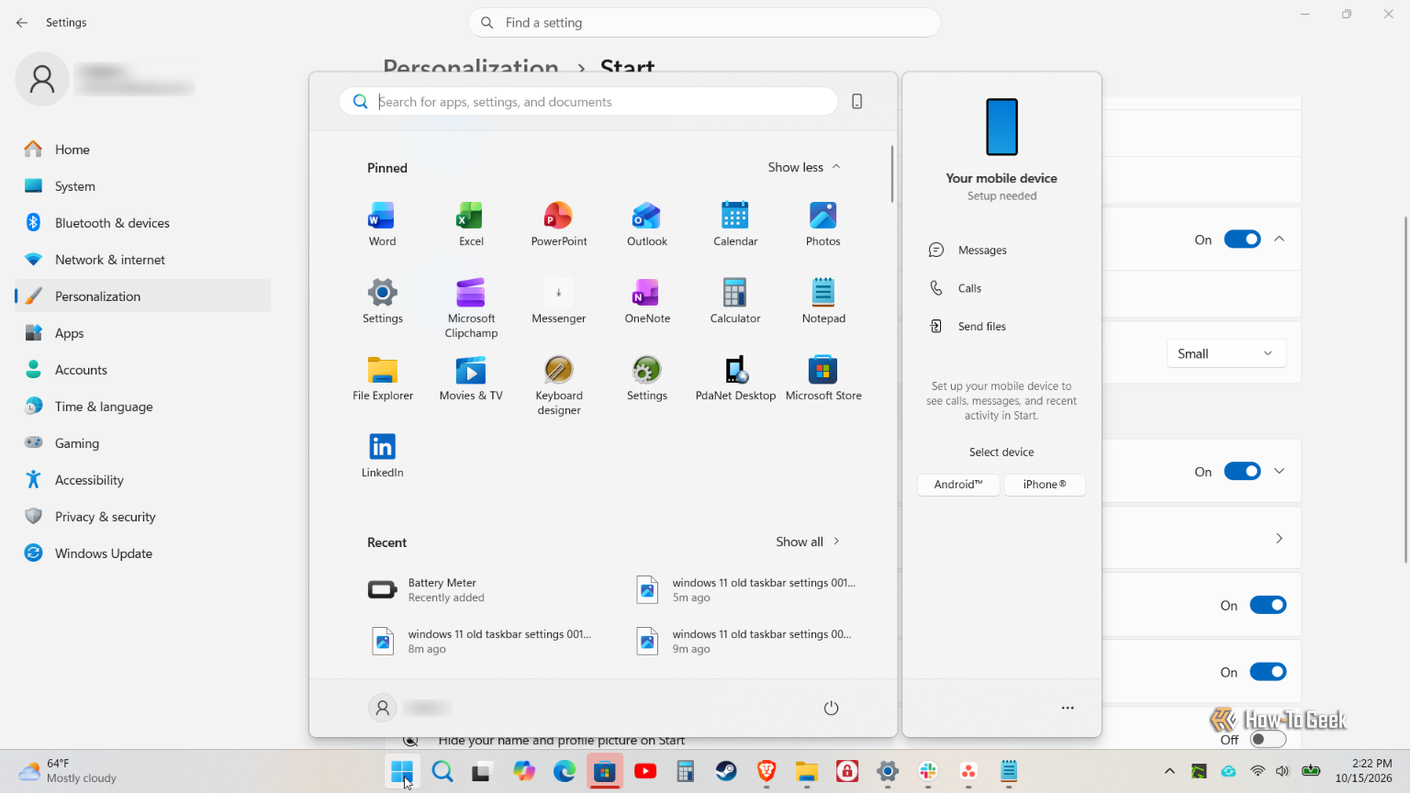Collapse the section with the up chevron
This screenshot has width=1410, height=793.
(x=1279, y=239)
